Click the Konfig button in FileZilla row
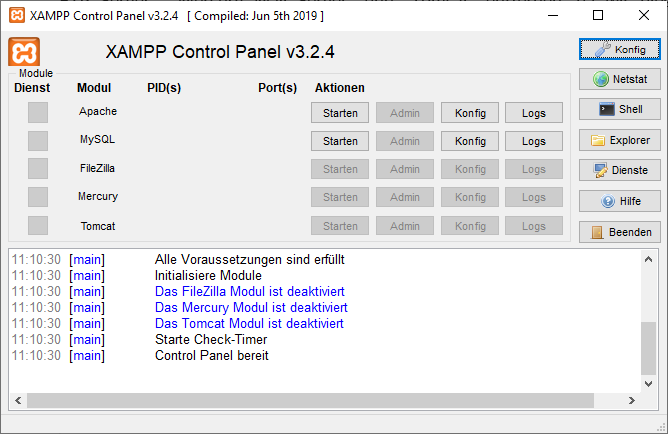Viewport: 668px width, 434px height. coord(470,169)
